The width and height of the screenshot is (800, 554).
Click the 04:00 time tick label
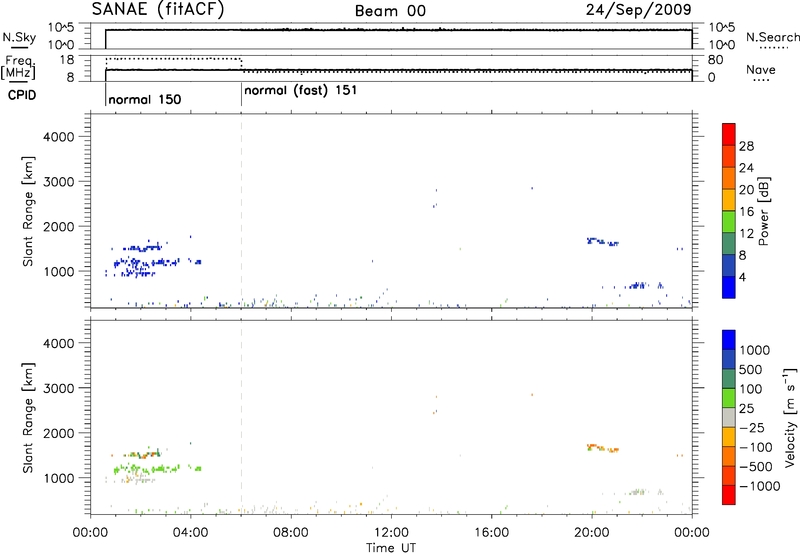pyautogui.click(x=190, y=533)
